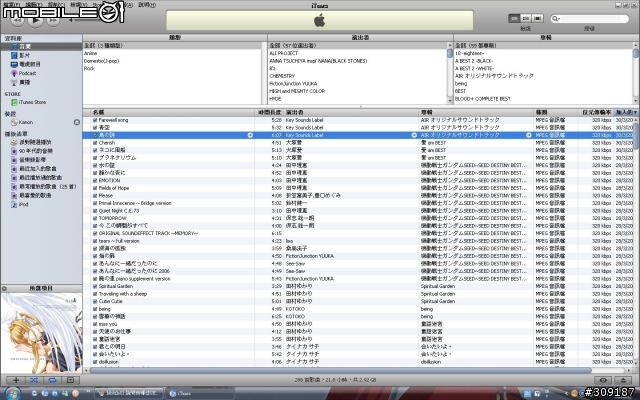Select the 音樂 music library

25,47
